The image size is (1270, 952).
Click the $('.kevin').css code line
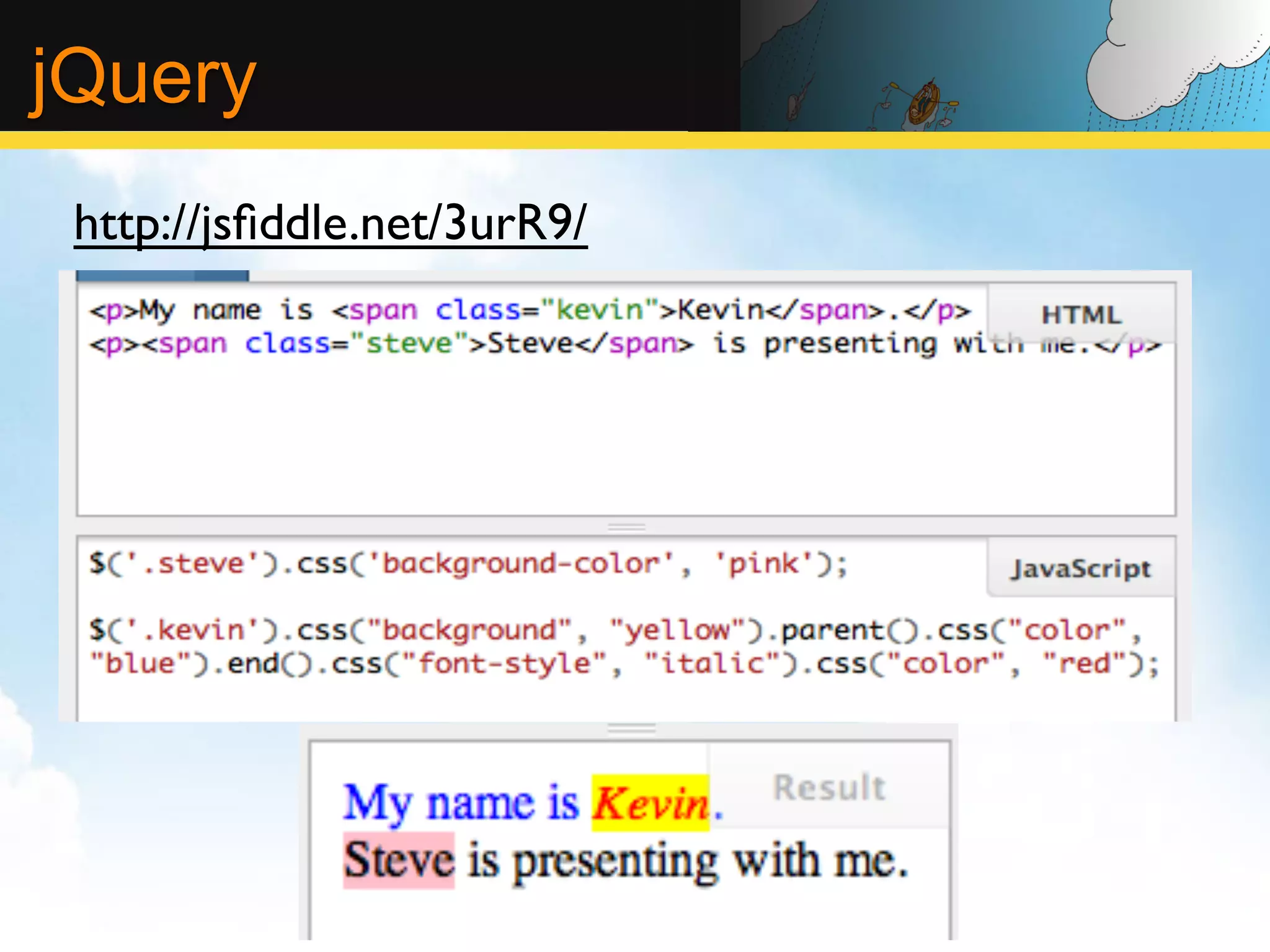(615, 630)
